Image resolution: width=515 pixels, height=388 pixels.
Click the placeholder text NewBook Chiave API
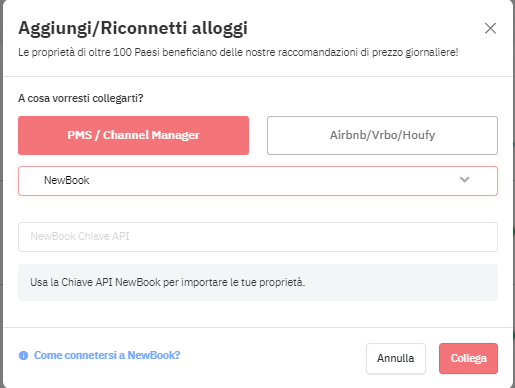(x=80, y=236)
